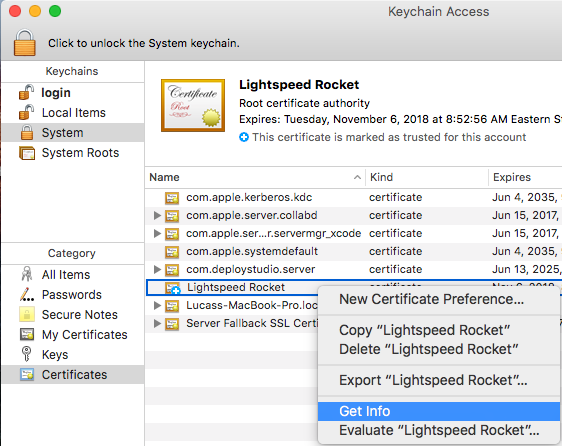
Task: Click the green zoom window button
Action: click(x=55, y=11)
